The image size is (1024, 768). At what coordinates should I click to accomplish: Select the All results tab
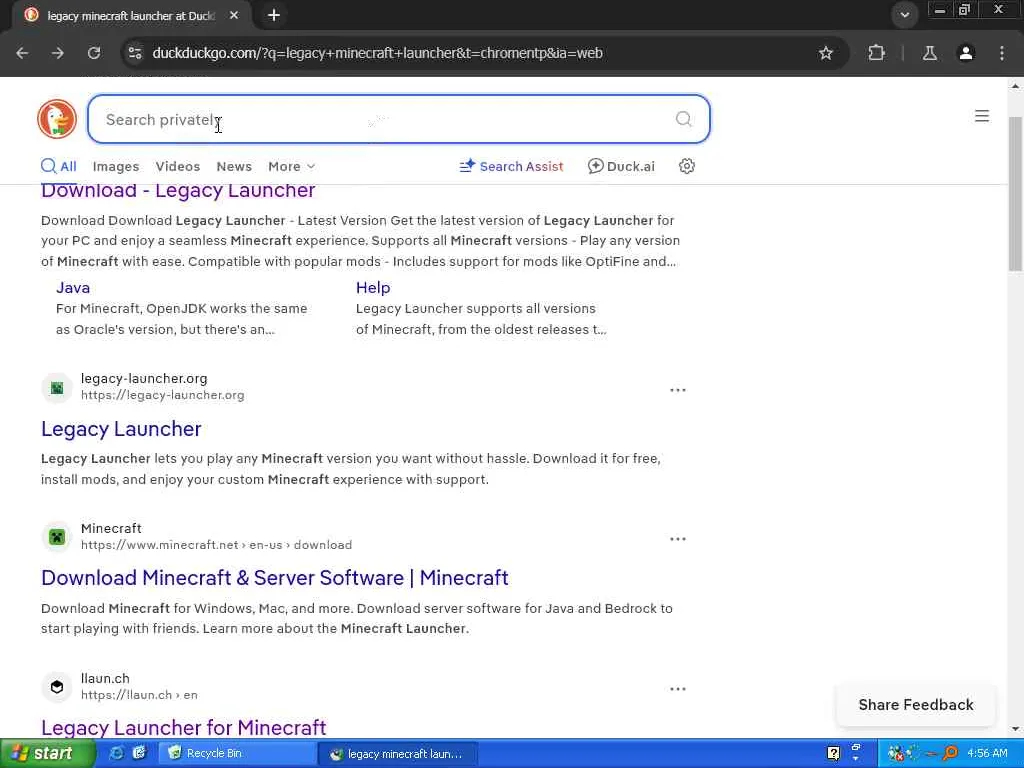[x=59, y=166]
